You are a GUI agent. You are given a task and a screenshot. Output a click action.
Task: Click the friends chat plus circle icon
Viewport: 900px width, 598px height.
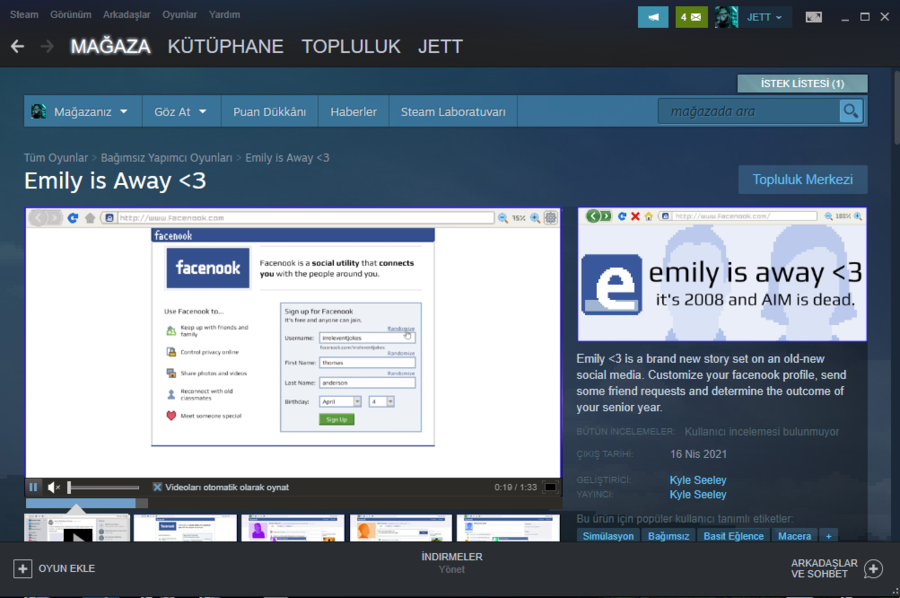pyautogui.click(x=873, y=569)
